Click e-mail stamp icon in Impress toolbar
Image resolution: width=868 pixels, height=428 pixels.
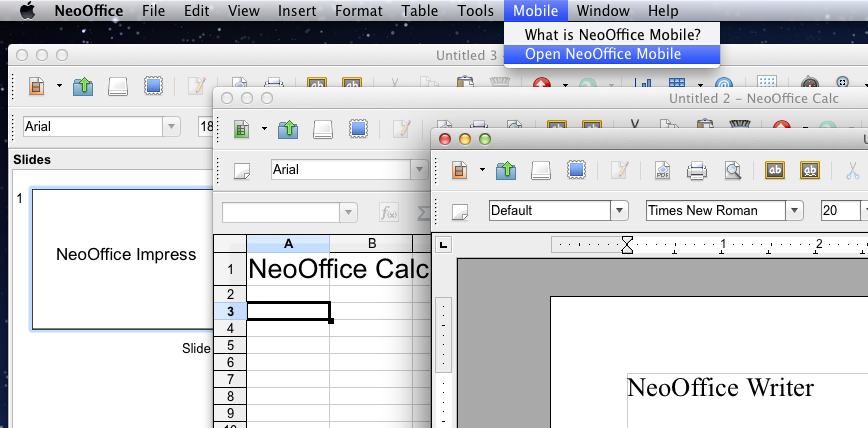[x=153, y=86]
